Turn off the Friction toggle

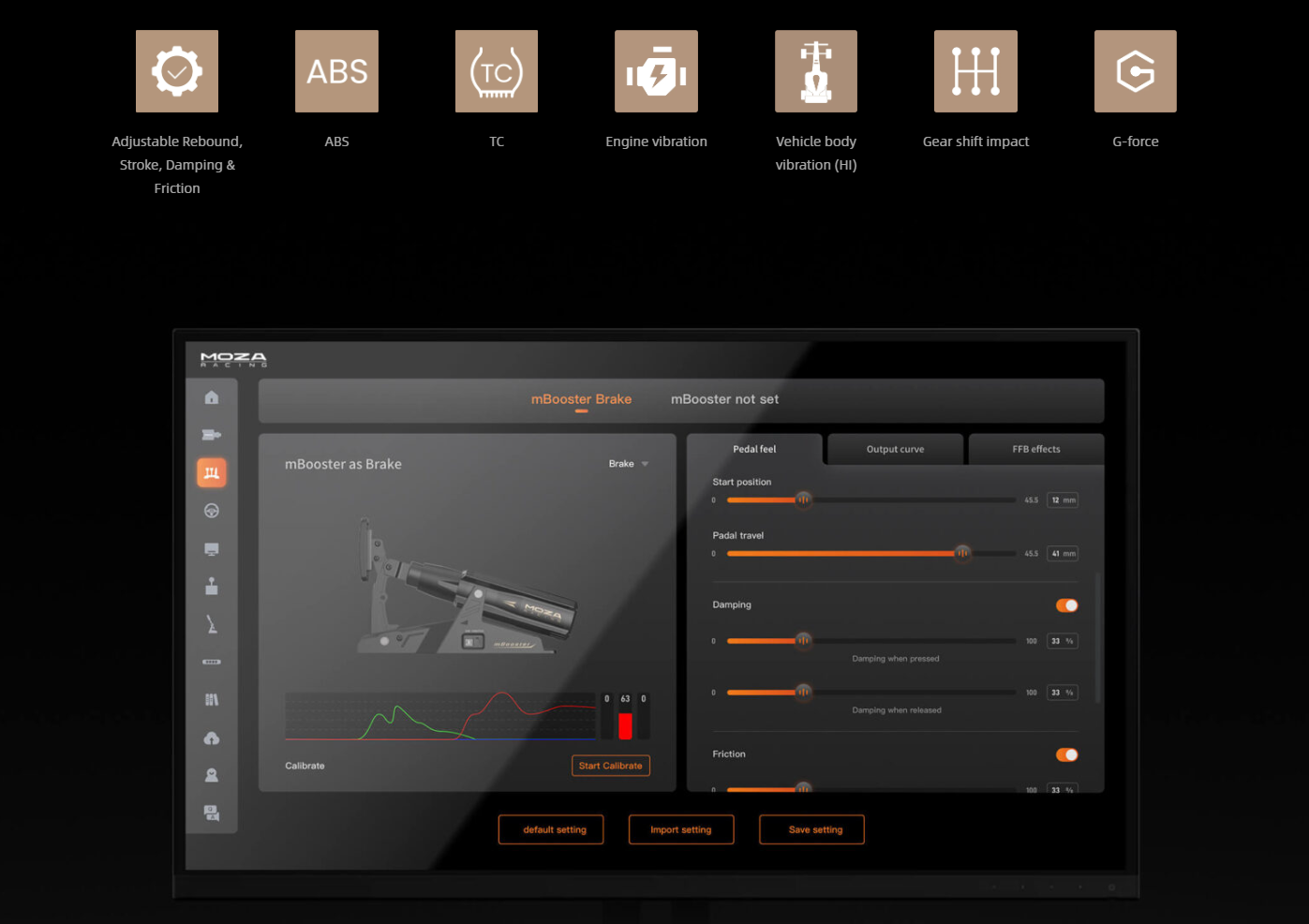click(x=1066, y=755)
